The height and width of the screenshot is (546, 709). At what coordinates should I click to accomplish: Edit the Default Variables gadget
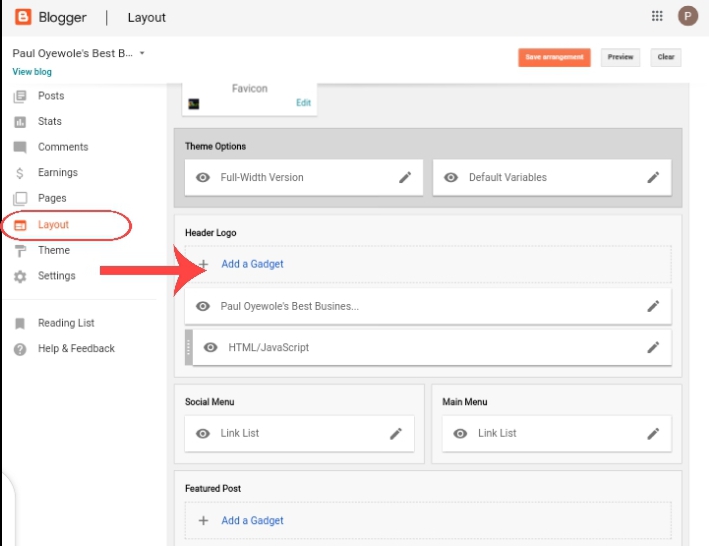(653, 177)
